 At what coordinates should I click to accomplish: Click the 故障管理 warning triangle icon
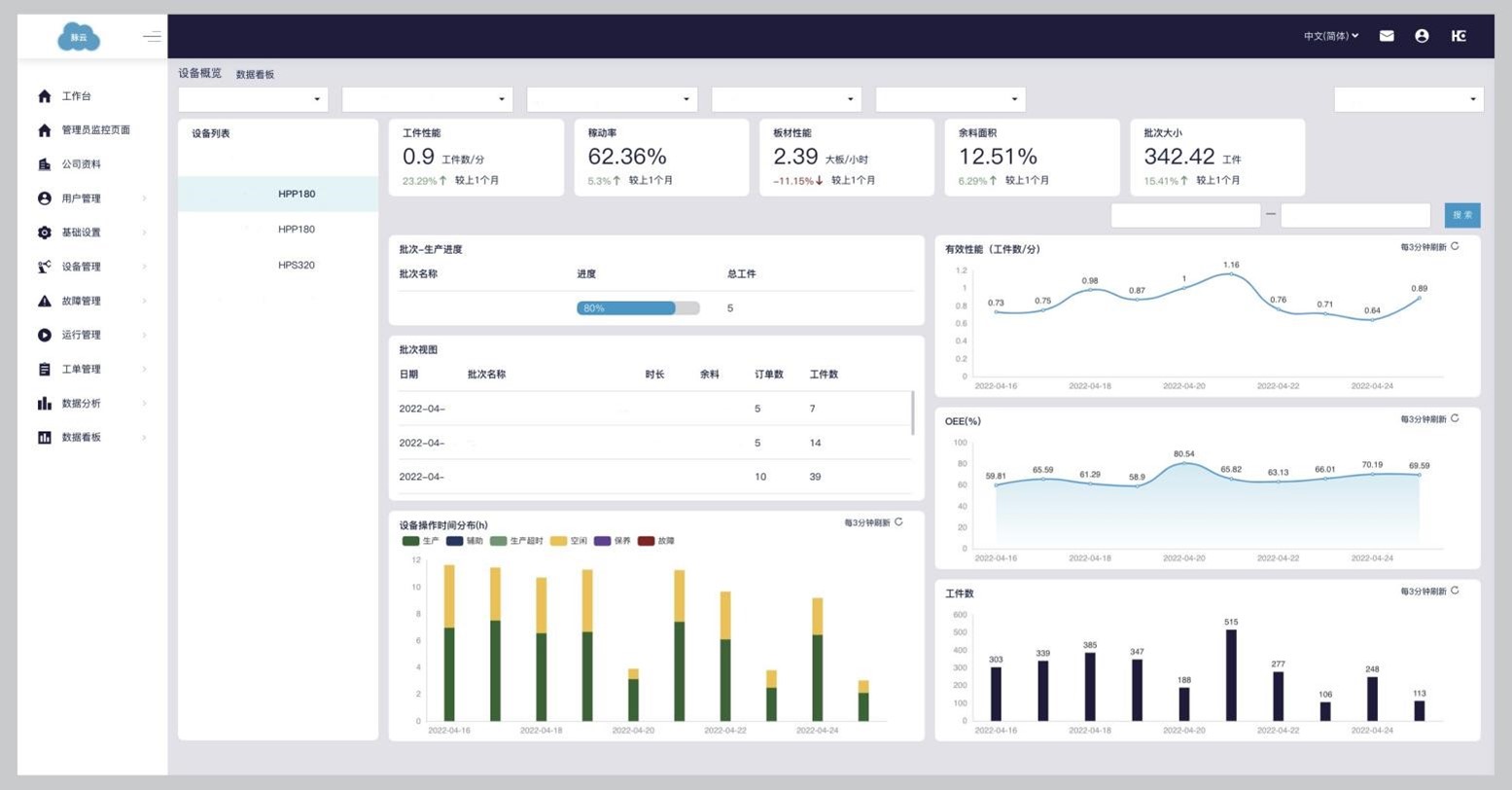click(x=44, y=301)
